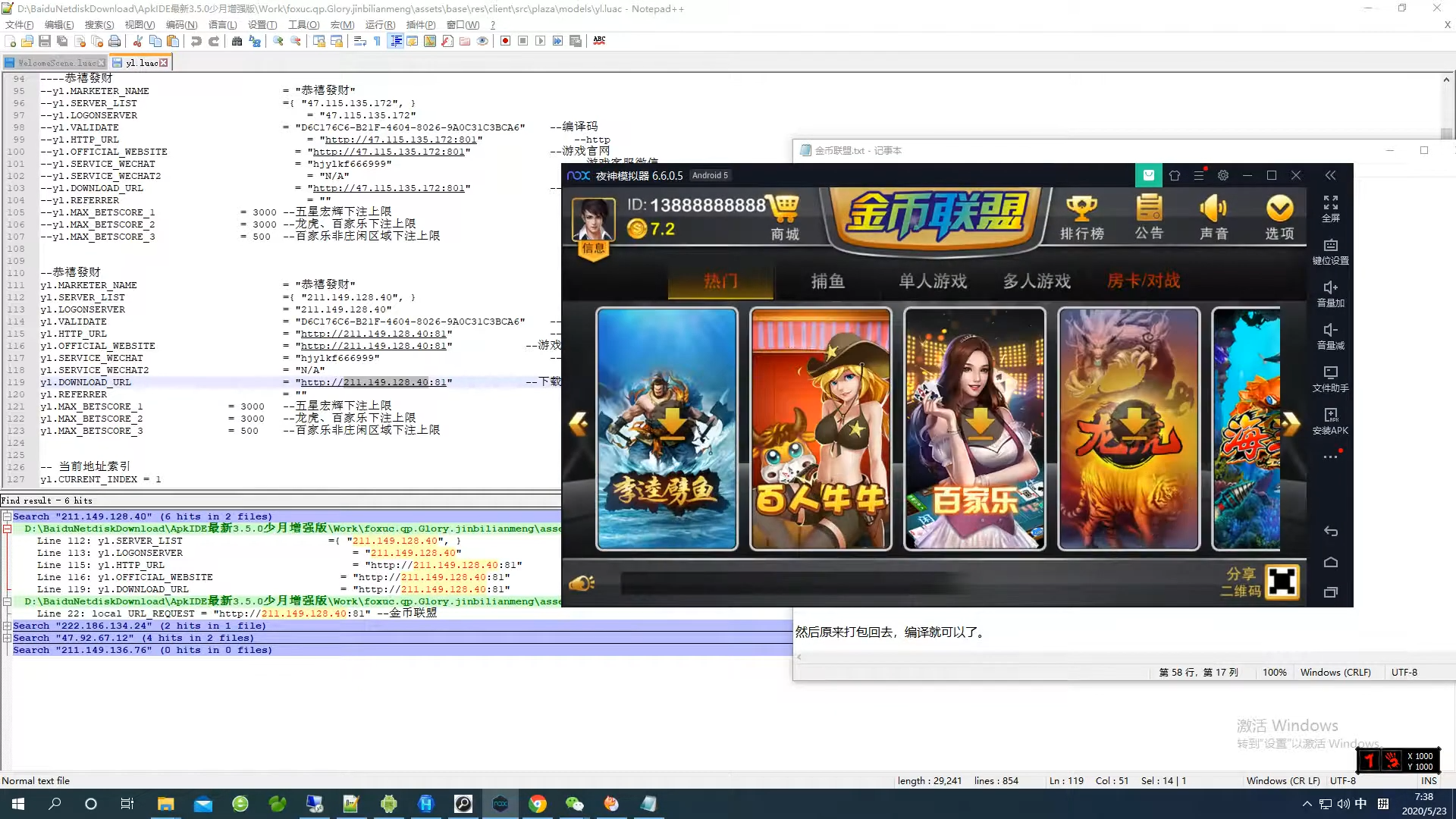Toggle word wrap toolbar button

point(359,41)
